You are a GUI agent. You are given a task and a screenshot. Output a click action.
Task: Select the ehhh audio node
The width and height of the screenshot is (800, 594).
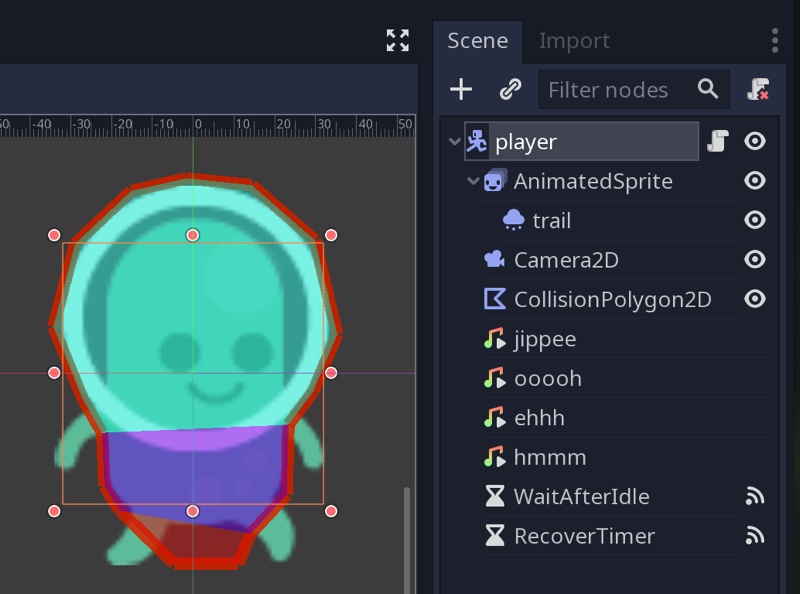point(539,418)
